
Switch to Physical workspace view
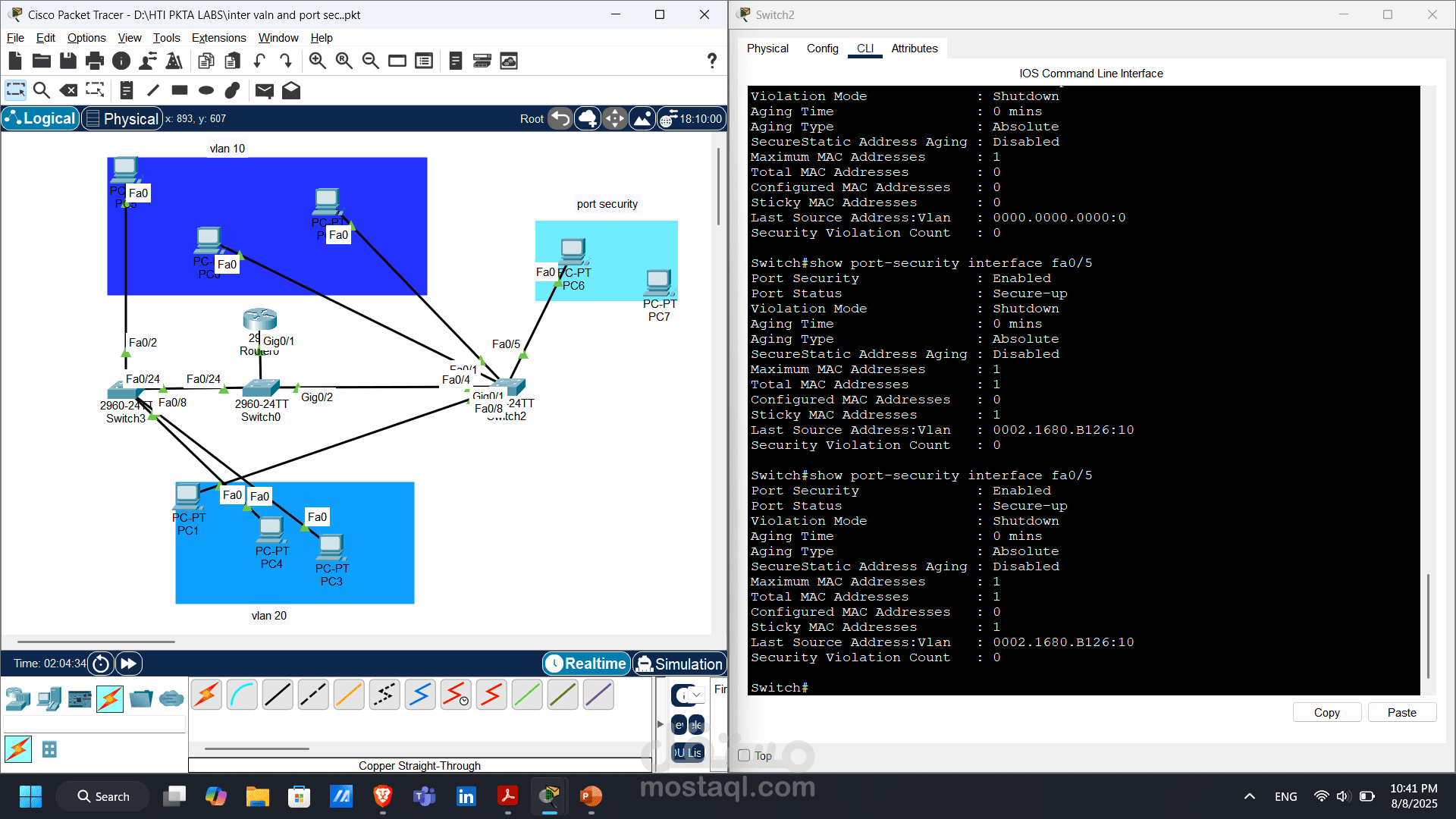pyautogui.click(x=122, y=118)
